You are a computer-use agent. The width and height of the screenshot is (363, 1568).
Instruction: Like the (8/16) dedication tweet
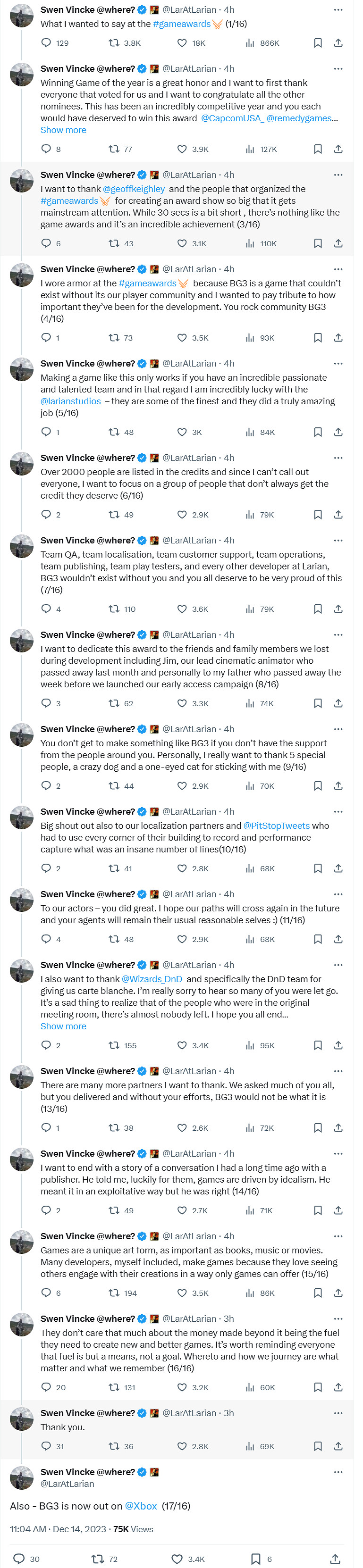point(181,704)
